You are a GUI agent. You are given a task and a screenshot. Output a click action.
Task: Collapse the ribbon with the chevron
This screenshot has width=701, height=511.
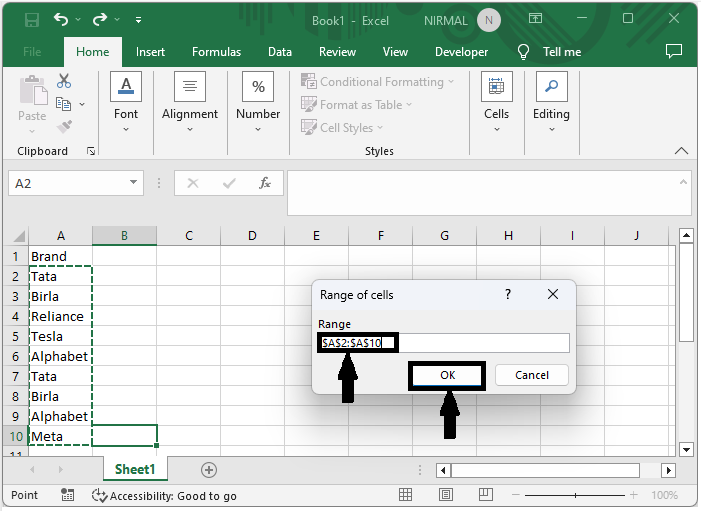681,151
